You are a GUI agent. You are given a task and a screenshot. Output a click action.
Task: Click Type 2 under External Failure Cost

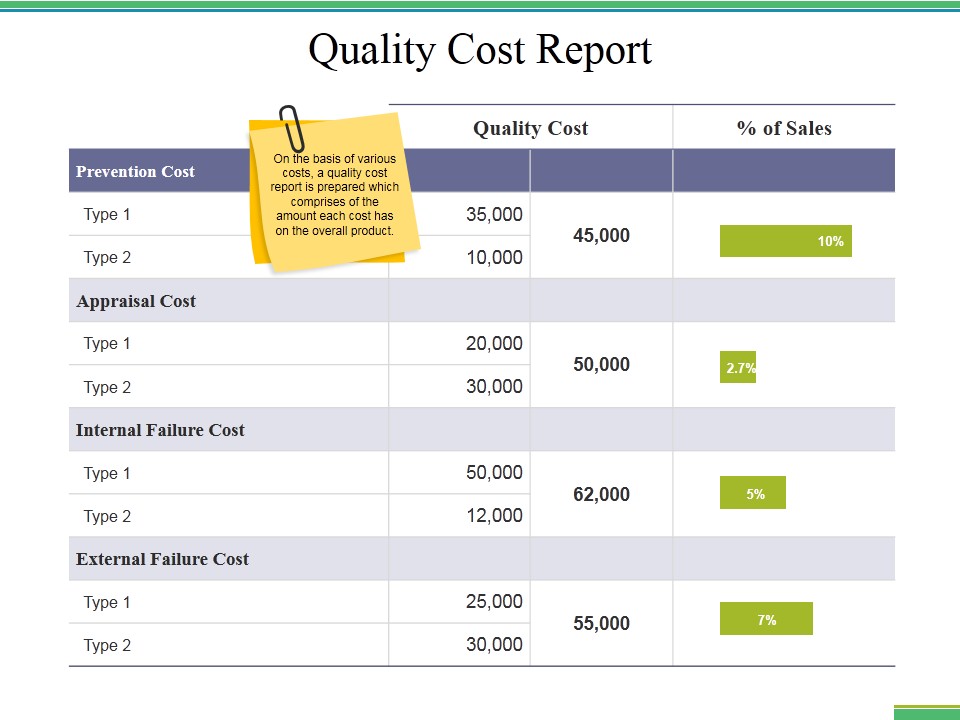click(x=107, y=645)
